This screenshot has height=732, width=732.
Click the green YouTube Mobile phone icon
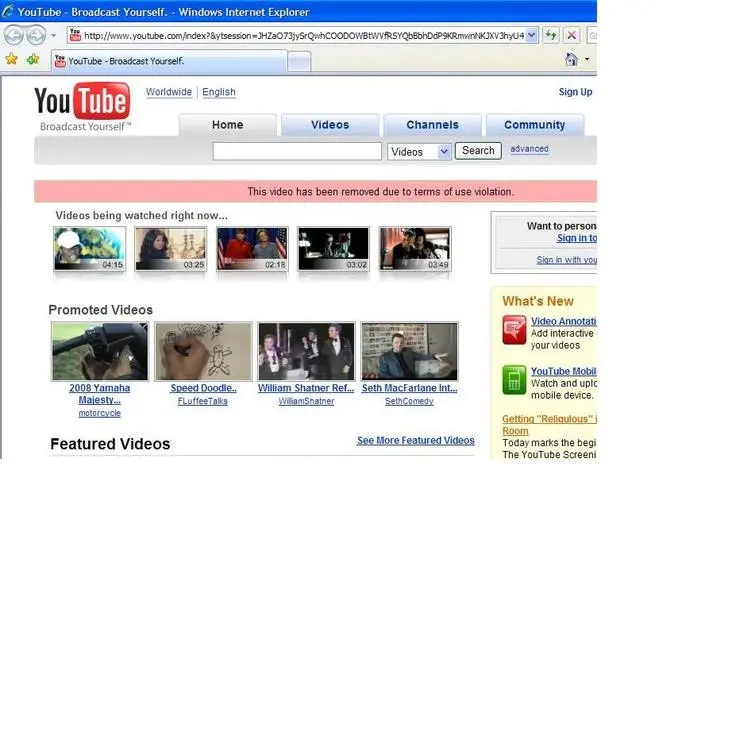pyautogui.click(x=514, y=380)
